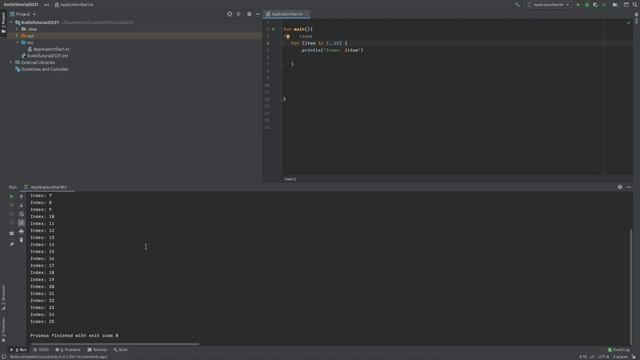Screen dimensions: 640x360
Task: Collapse the KotlinTutorial2021 root node
Action: tap(11, 22)
